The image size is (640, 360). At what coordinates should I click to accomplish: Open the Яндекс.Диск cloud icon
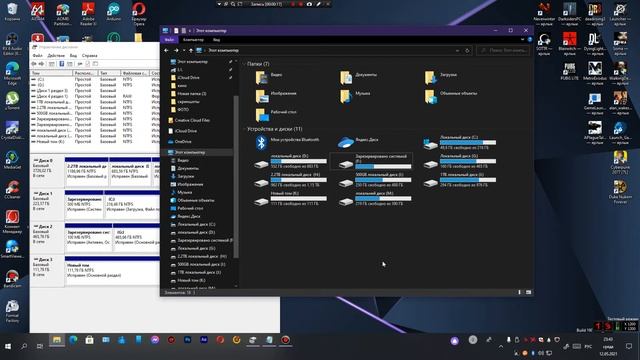click(358, 142)
